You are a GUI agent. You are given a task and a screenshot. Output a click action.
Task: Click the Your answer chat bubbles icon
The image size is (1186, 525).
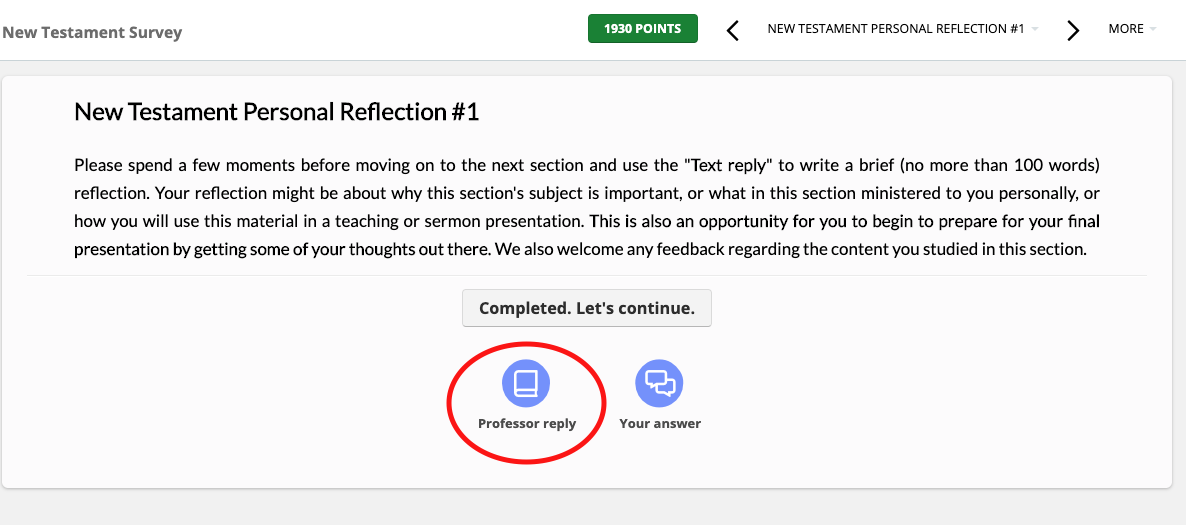point(660,383)
